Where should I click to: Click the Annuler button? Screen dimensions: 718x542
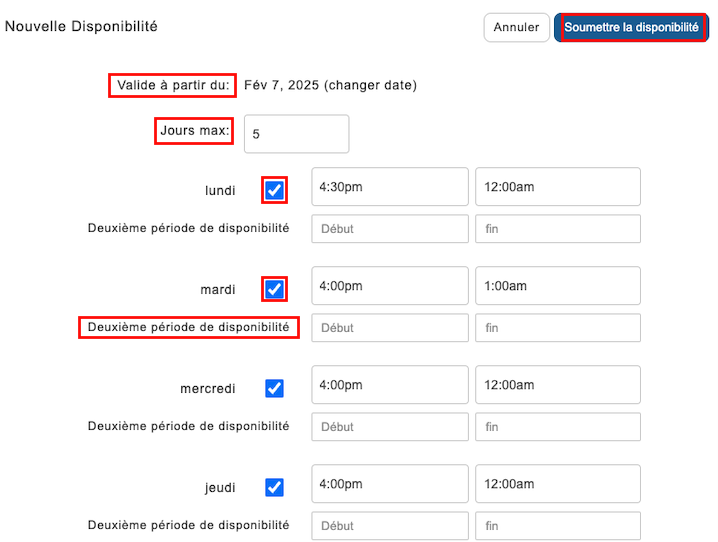coord(516,28)
